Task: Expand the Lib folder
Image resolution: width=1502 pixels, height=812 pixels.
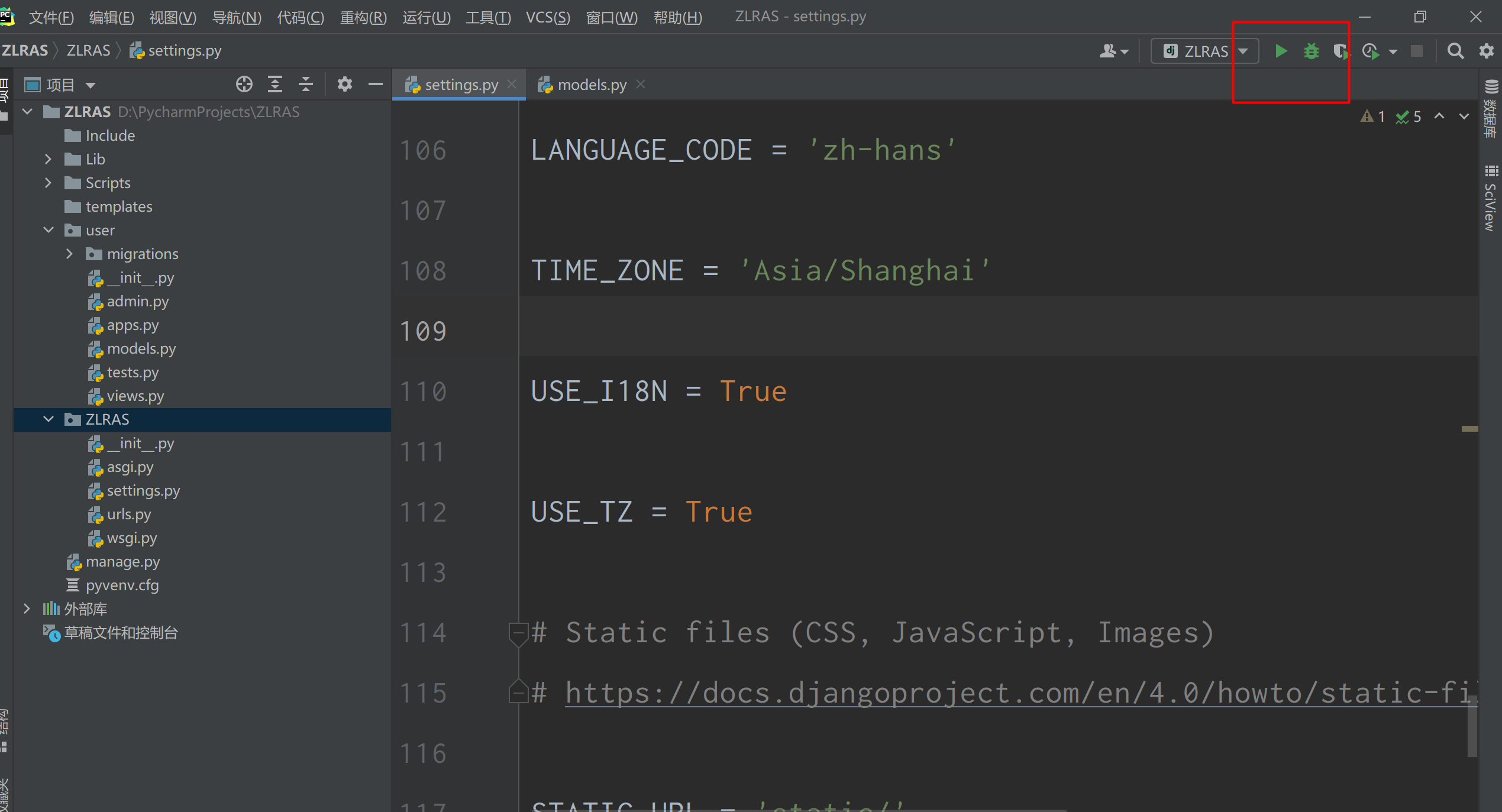Action: [49, 159]
